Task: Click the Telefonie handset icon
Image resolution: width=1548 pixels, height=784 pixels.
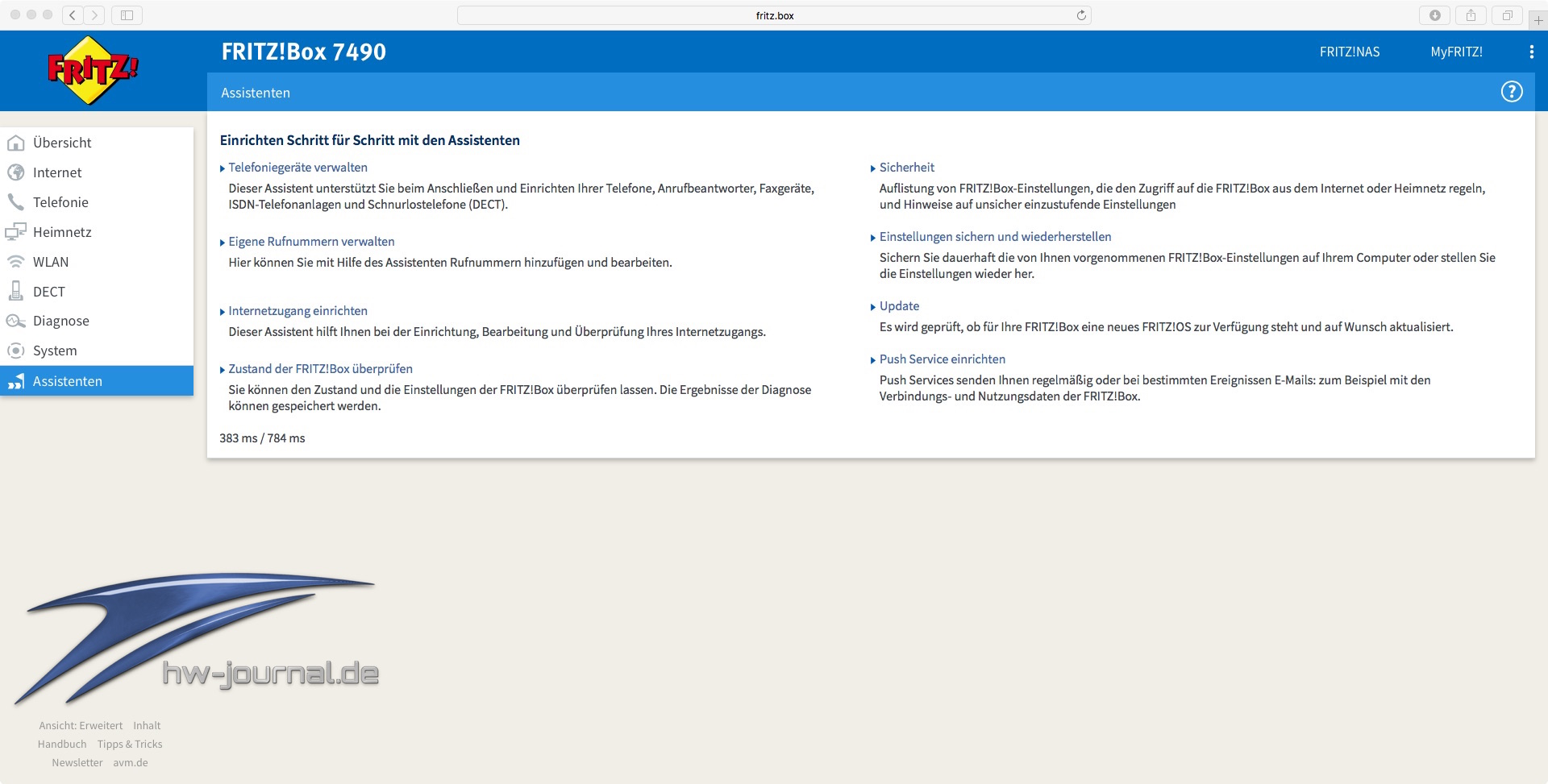Action: tap(16, 202)
